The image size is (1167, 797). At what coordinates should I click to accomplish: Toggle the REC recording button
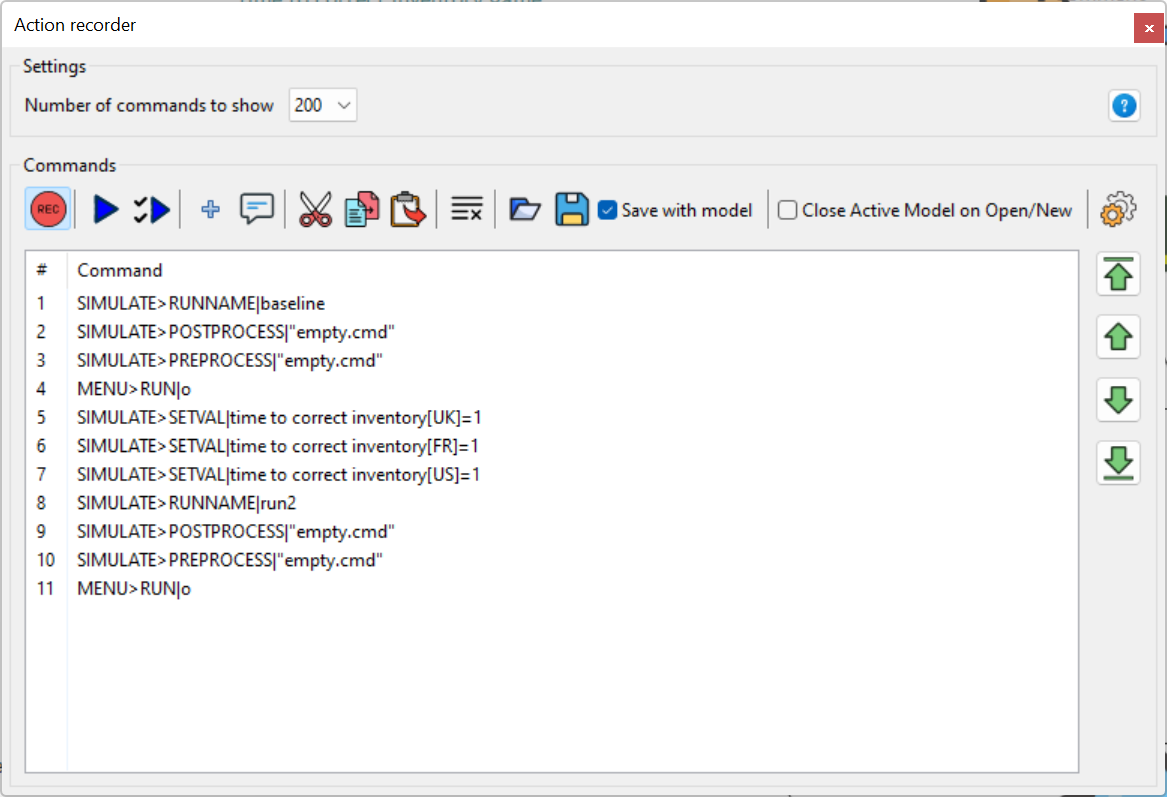click(x=47, y=208)
